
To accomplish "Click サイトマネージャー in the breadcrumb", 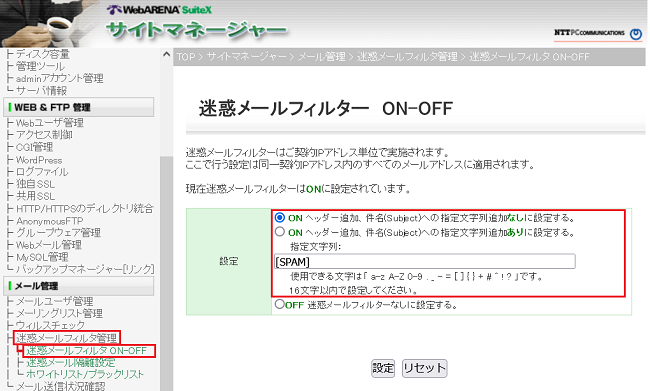I will 246,57.
